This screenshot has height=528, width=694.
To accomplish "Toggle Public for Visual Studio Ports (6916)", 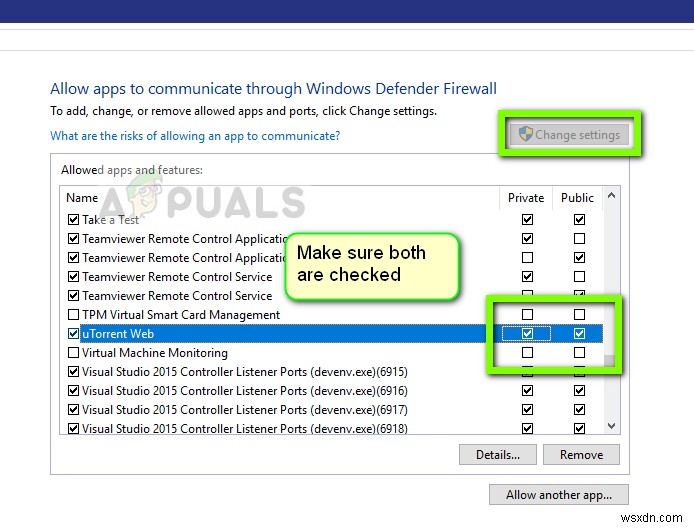I will click(x=579, y=391).
